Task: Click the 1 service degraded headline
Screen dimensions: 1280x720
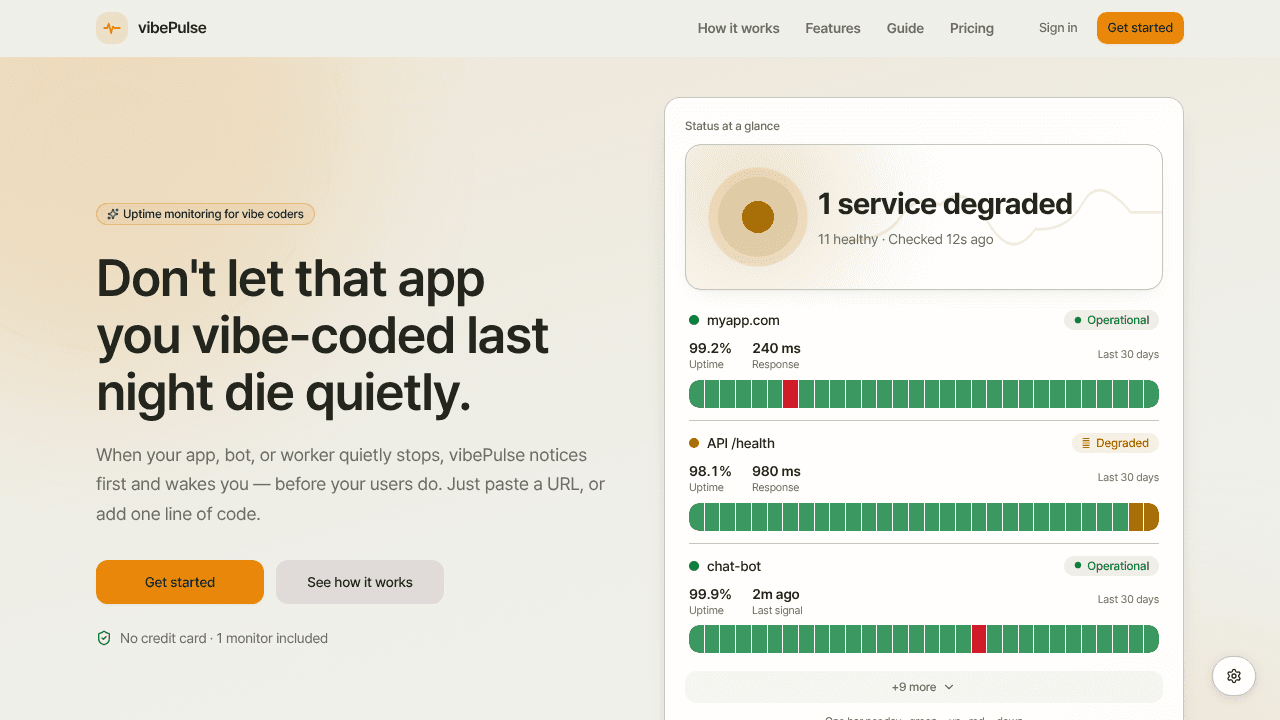Action: pyautogui.click(x=945, y=204)
